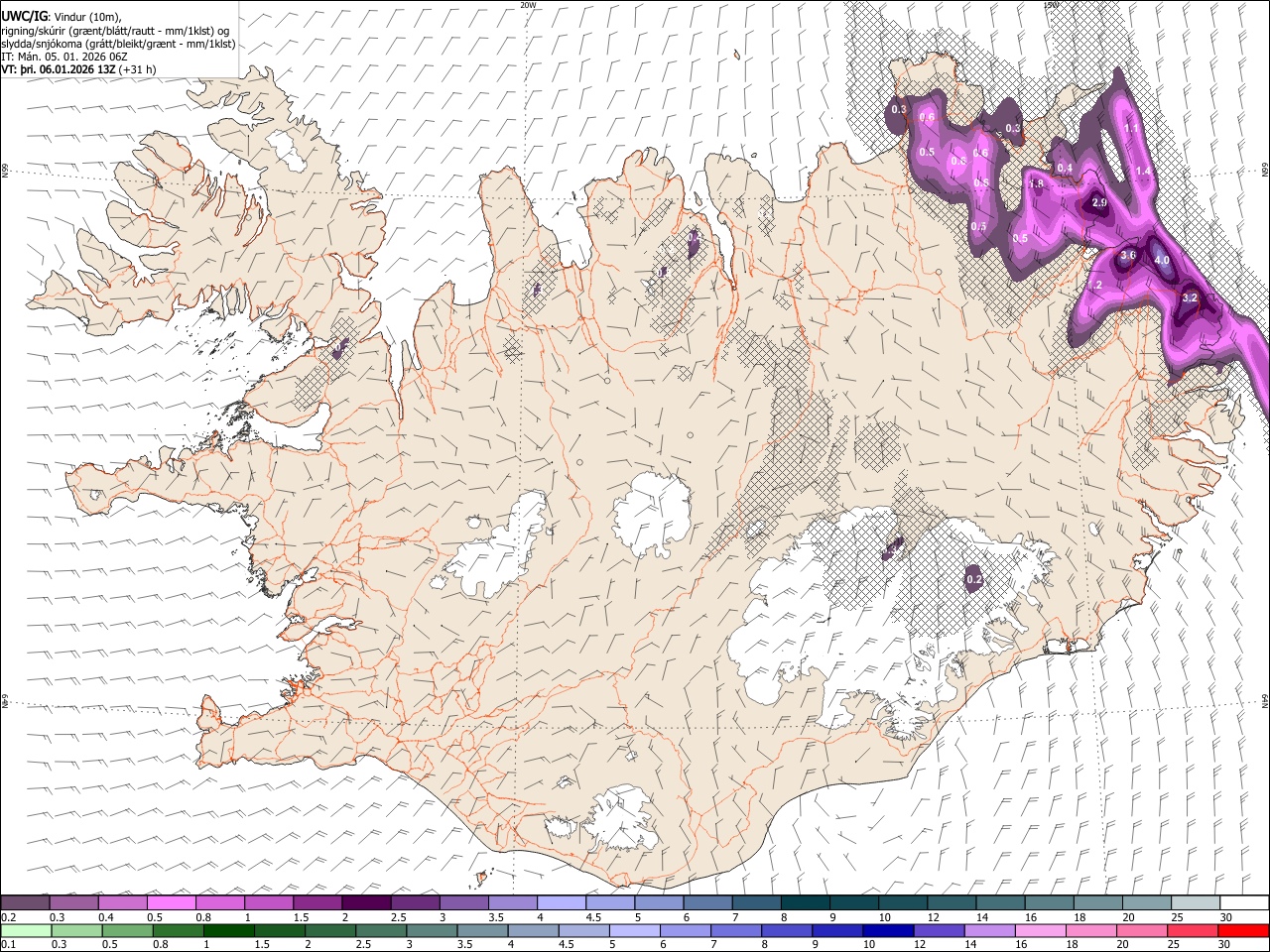Click the 4.0 precipitation maximum label
Viewport: 1270px width, 952px height.
coord(1162,261)
